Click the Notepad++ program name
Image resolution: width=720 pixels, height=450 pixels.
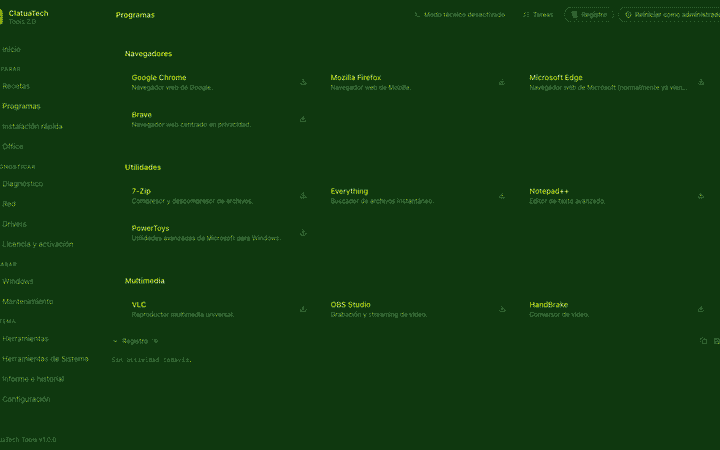pos(549,191)
